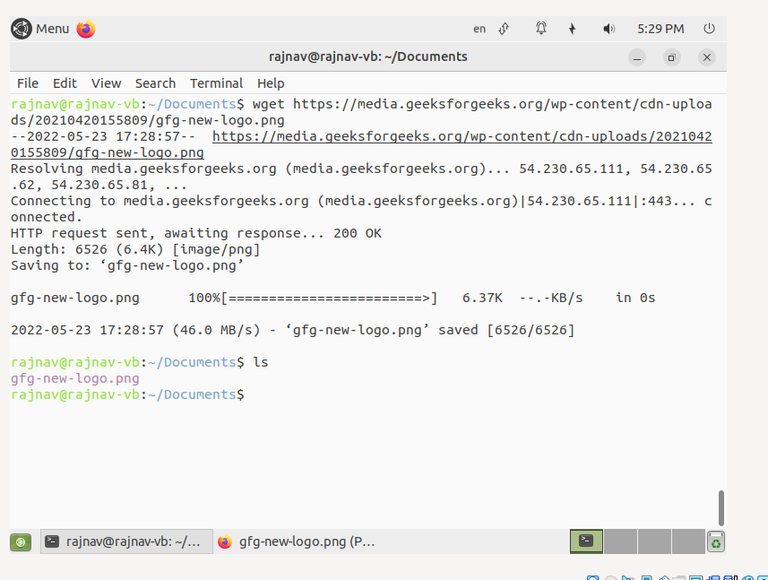Open the Help menu
The width and height of the screenshot is (768, 580).
tap(270, 83)
